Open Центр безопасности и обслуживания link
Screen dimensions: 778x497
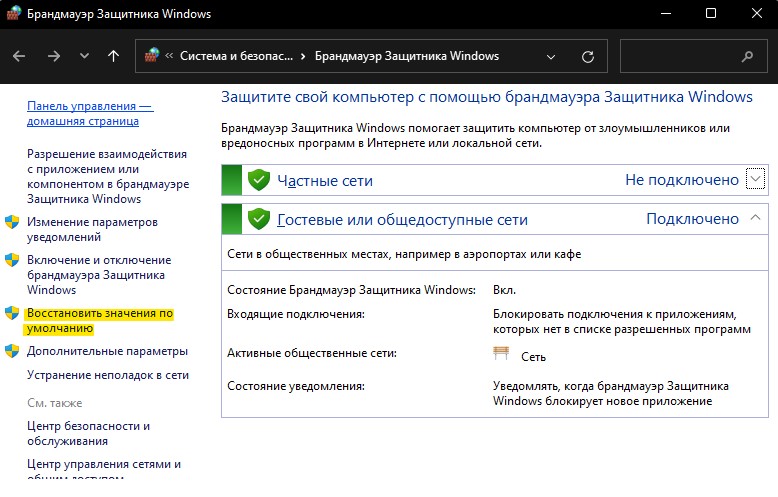tap(88, 434)
